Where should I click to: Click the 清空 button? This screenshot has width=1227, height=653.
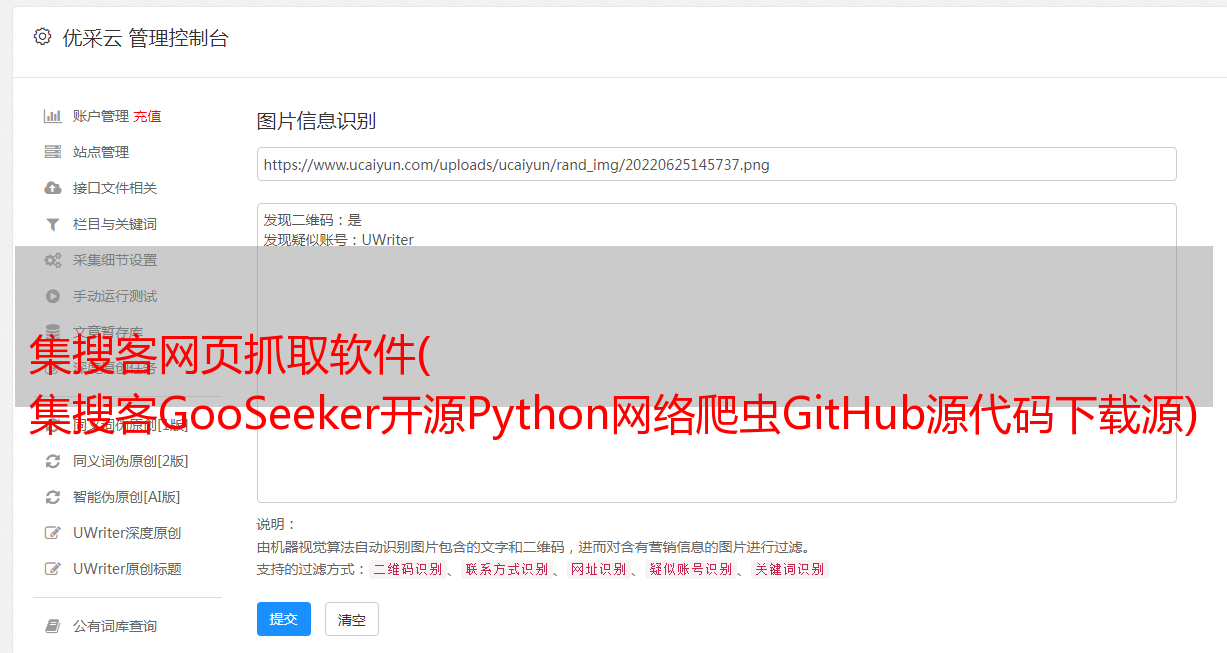352,619
